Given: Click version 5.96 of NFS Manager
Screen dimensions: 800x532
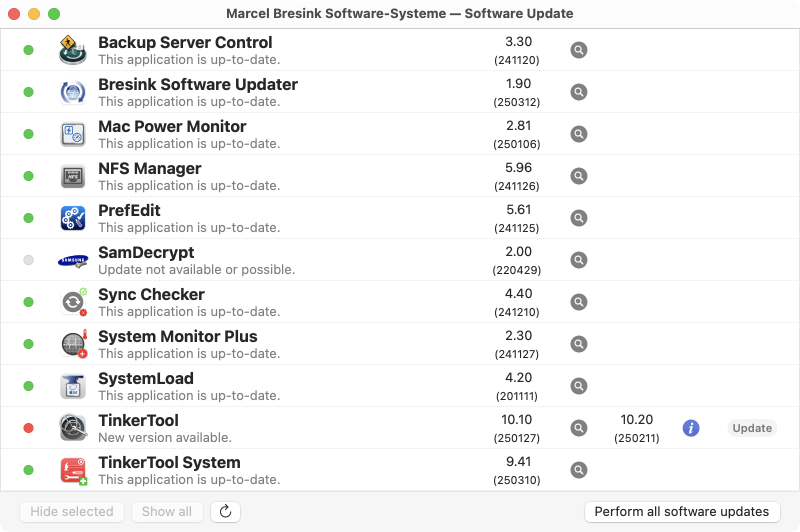Looking at the screenshot, I should point(518,168).
